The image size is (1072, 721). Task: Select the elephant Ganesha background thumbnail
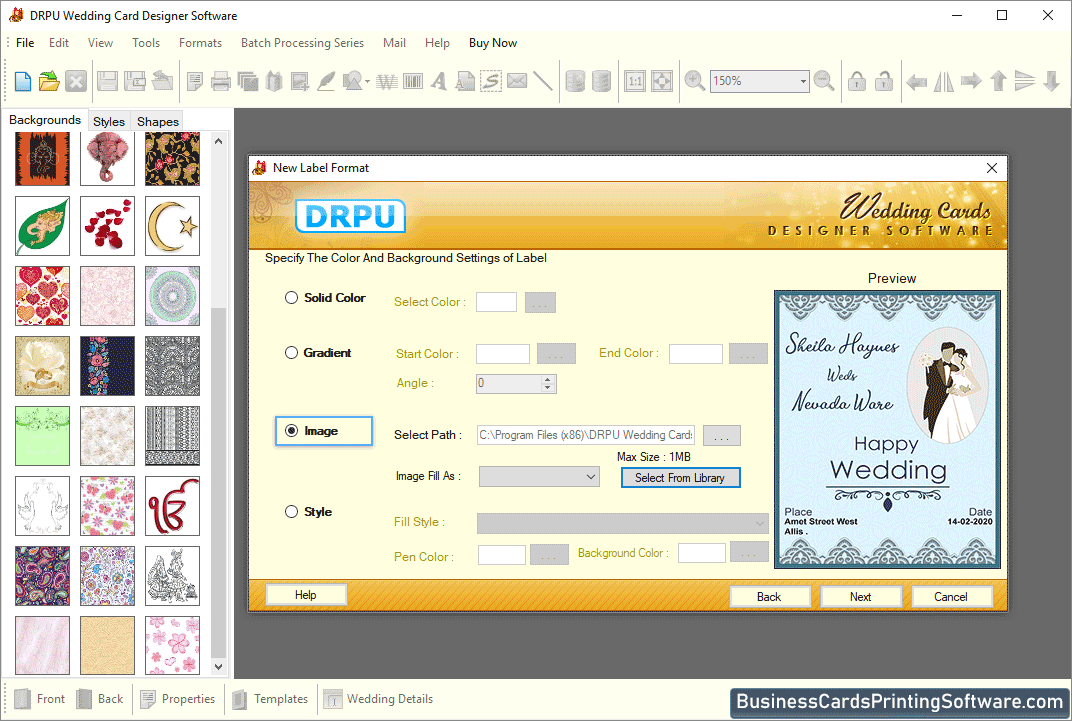pyautogui.click(x=107, y=159)
